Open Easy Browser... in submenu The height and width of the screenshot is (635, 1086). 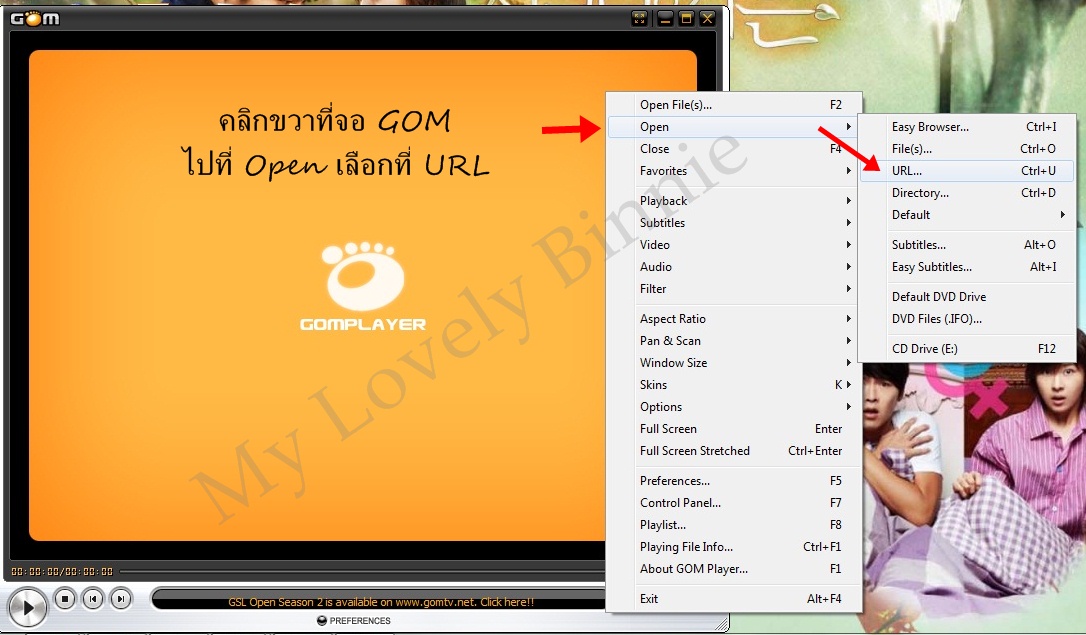pyautogui.click(x=967, y=127)
